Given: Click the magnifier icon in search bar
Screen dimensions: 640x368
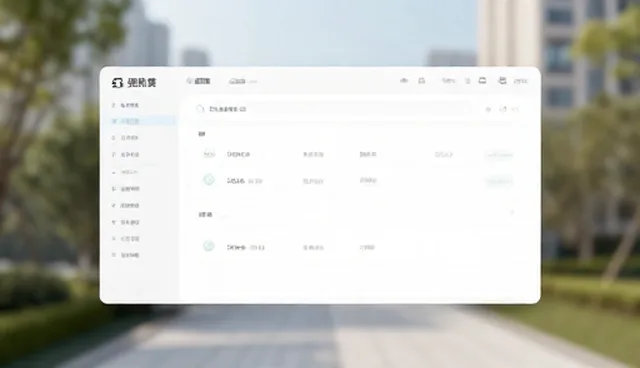Looking at the screenshot, I should click(x=200, y=109).
